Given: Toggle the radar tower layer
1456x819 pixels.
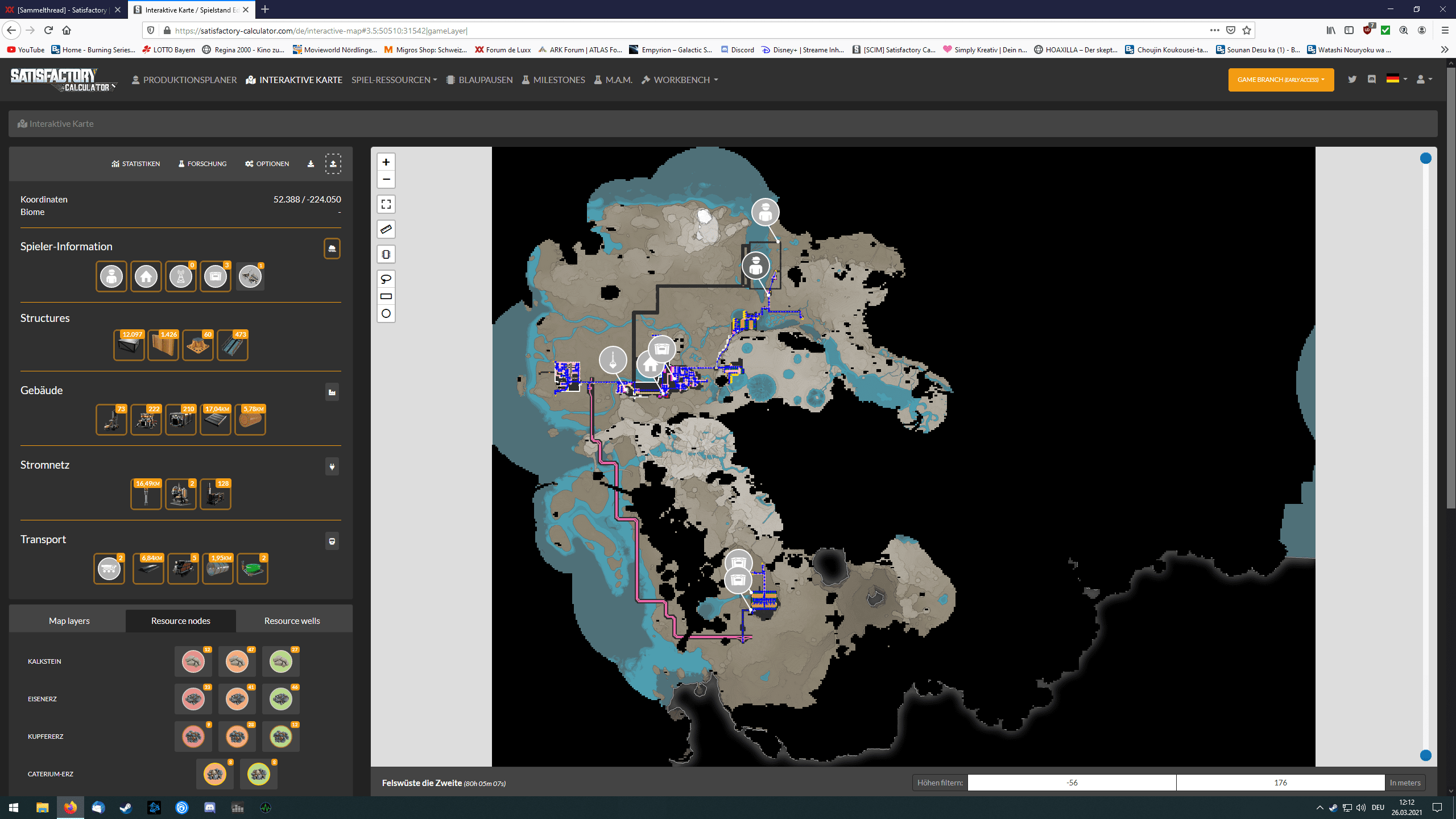Looking at the screenshot, I should [181, 277].
